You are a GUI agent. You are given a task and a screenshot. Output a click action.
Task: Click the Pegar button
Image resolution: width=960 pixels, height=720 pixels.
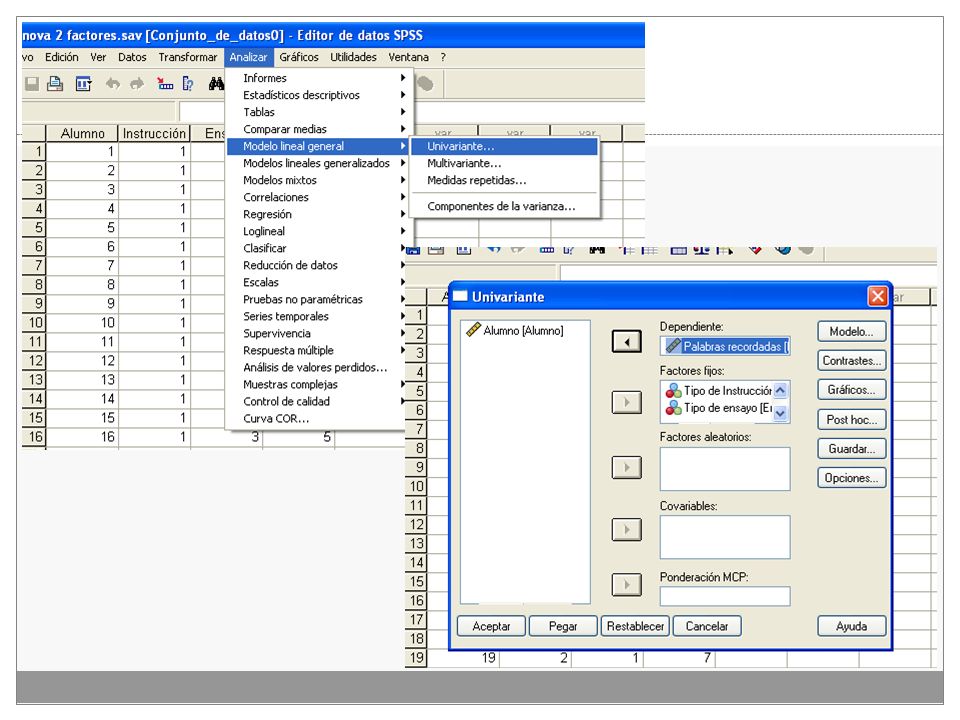pos(563,626)
